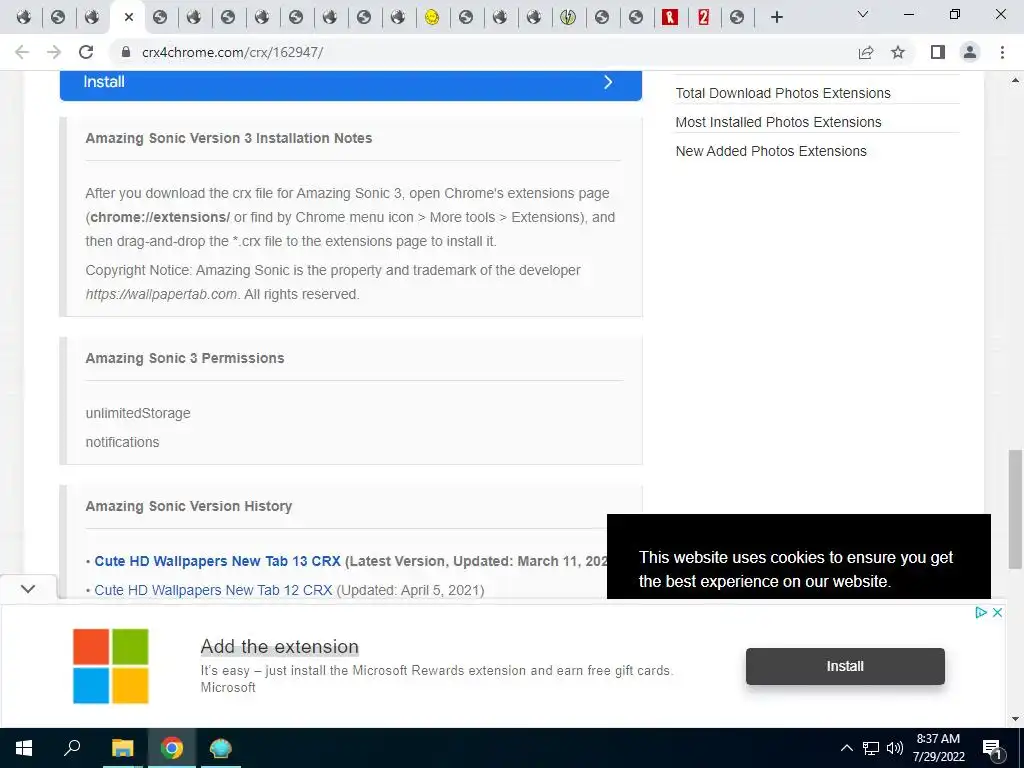1024x768 pixels.
Task: Switch to the red number 2 tab
Action: click(x=703, y=18)
